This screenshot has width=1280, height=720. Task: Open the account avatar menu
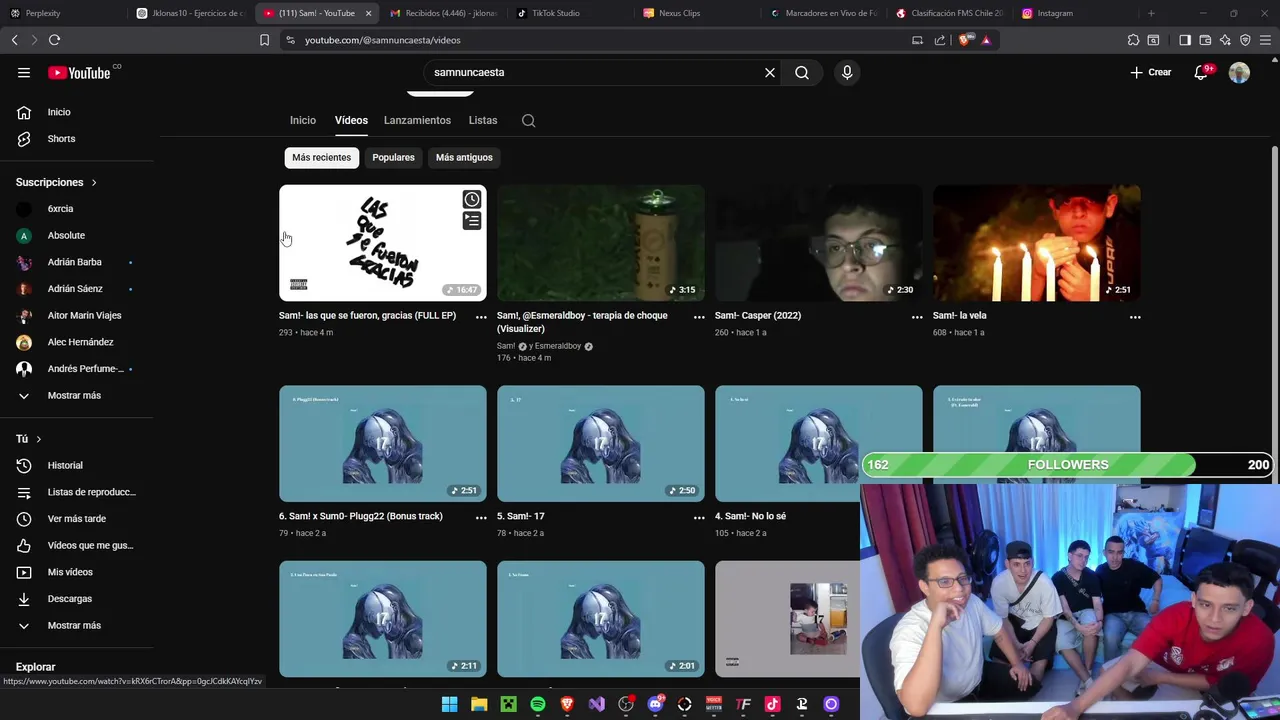(x=1239, y=72)
